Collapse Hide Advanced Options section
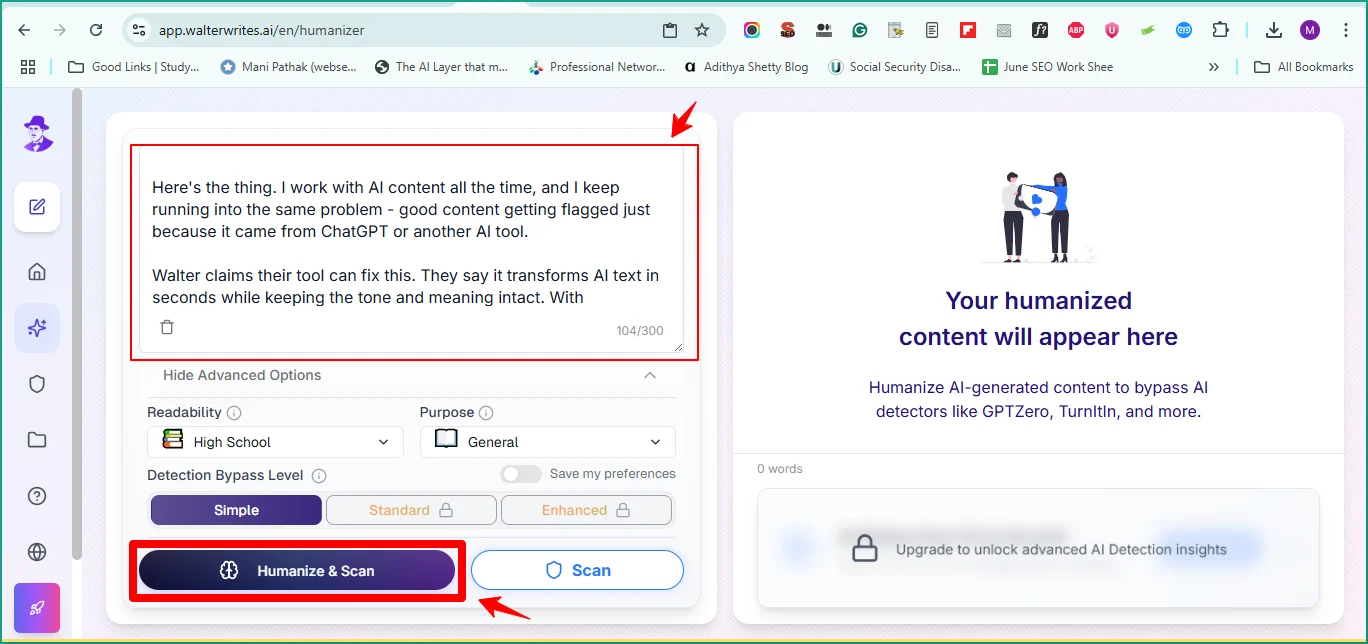 coord(242,375)
